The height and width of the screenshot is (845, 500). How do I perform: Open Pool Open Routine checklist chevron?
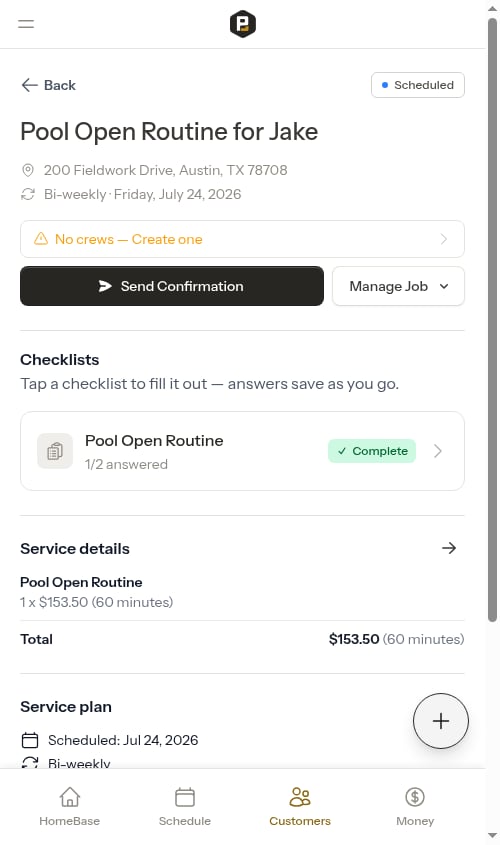(438, 451)
